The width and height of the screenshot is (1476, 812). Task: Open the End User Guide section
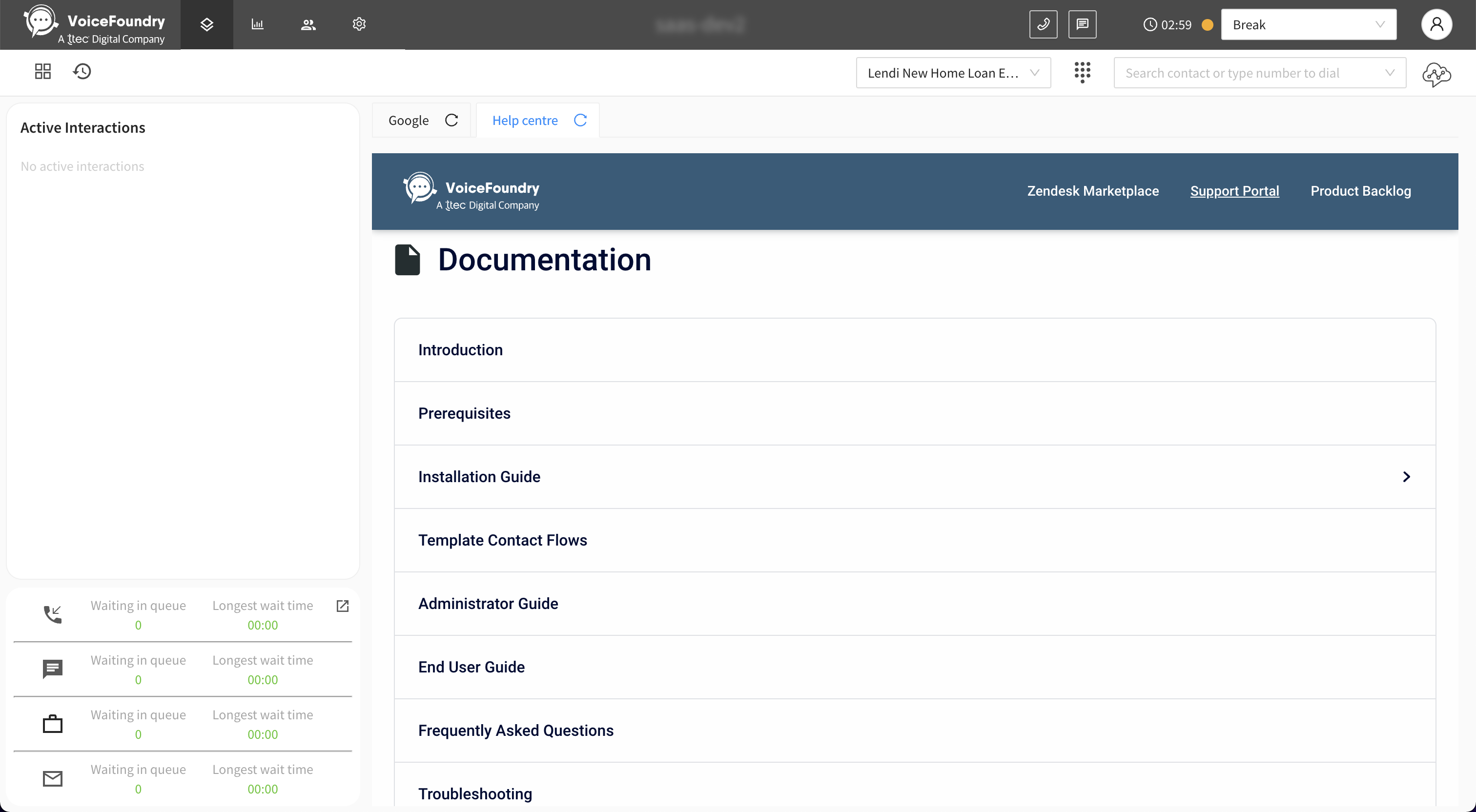click(915, 668)
